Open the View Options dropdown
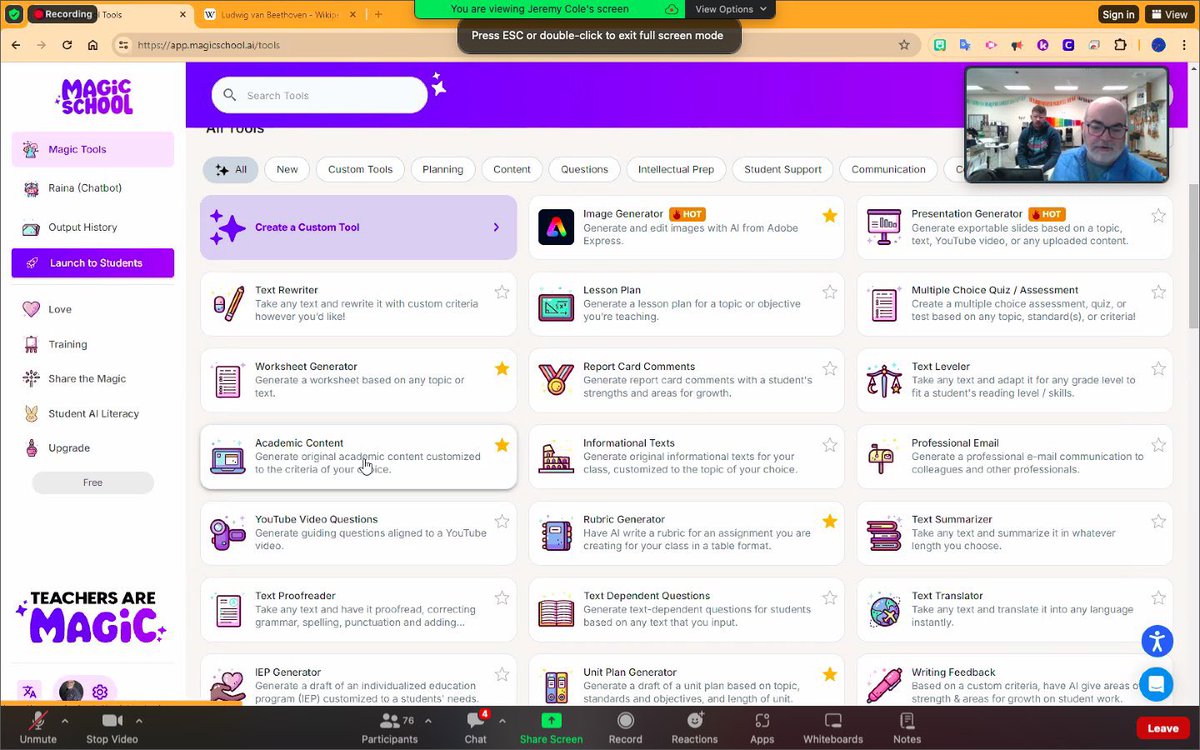This screenshot has height=750, width=1200. [x=731, y=9]
